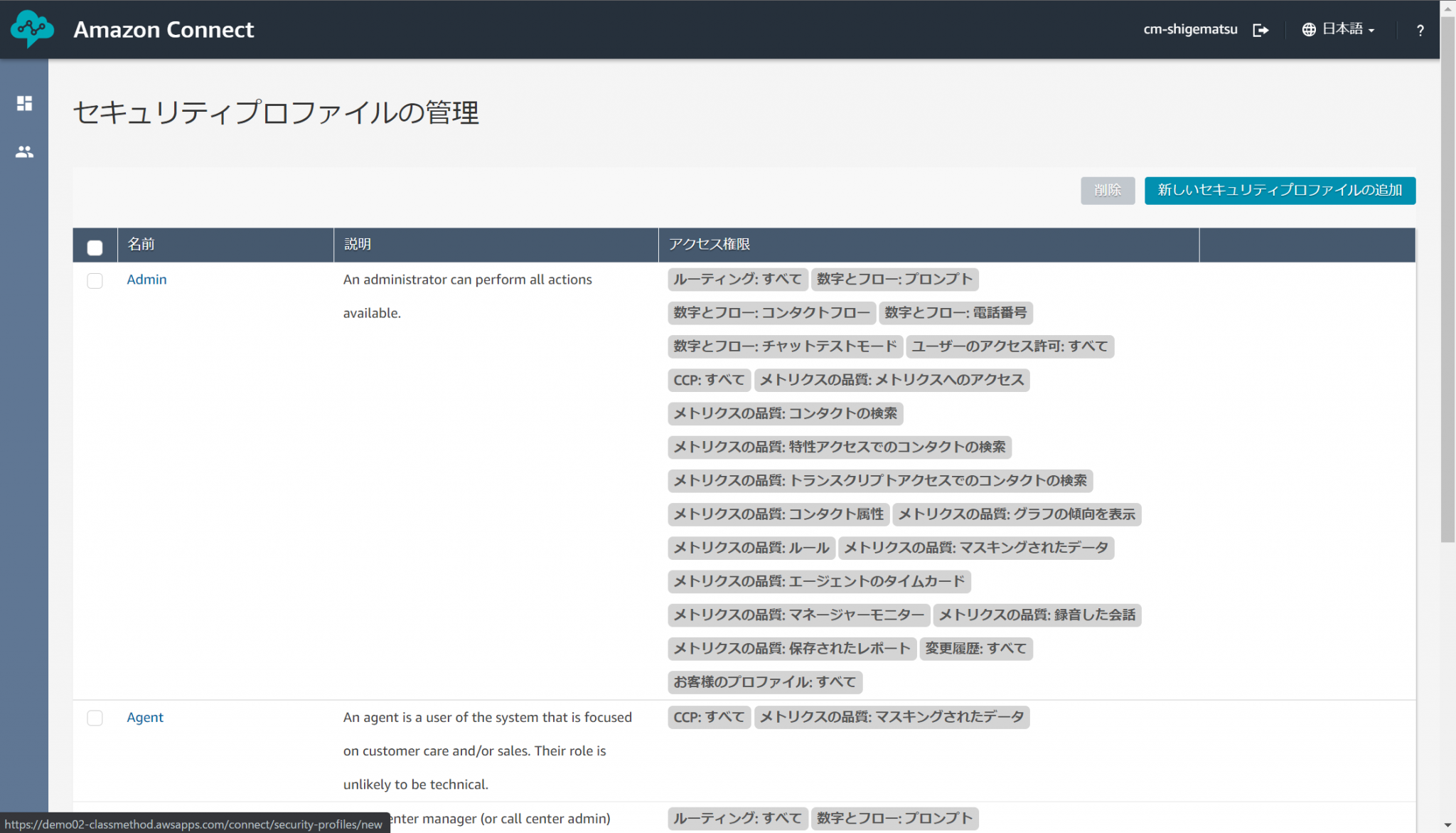The width and height of the screenshot is (1456, 833).
Task: Click Admin's 数字とフロー: プロンプト tag
Action: click(x=894, y=280)
